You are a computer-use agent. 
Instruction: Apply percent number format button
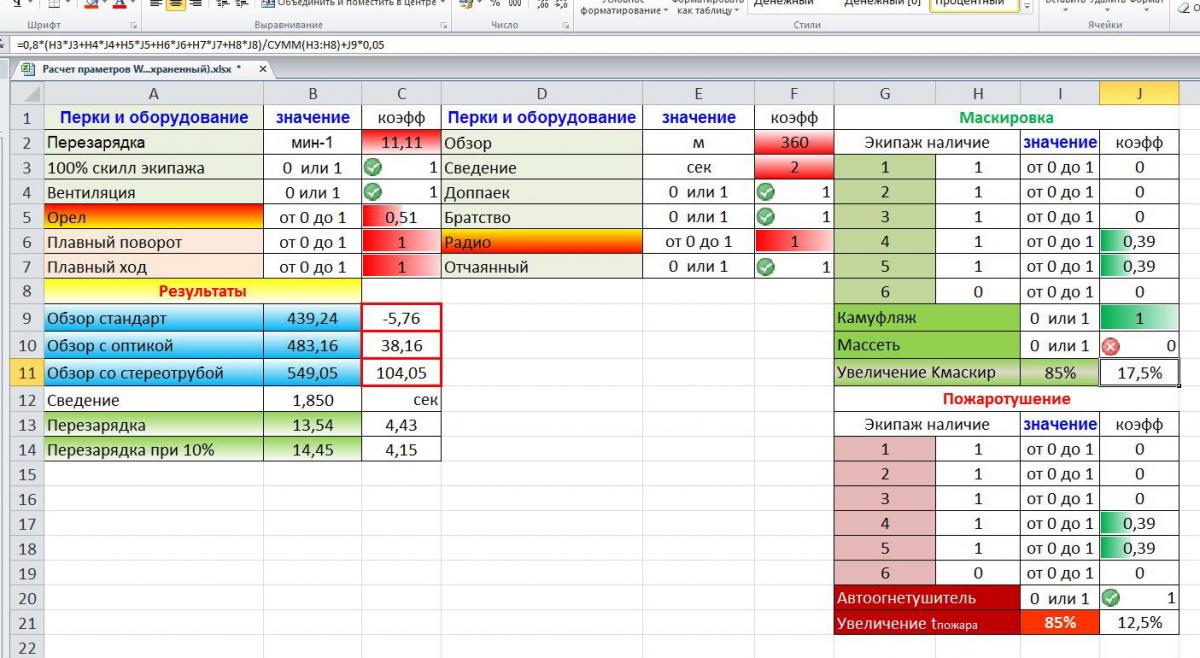coord(494,3)
